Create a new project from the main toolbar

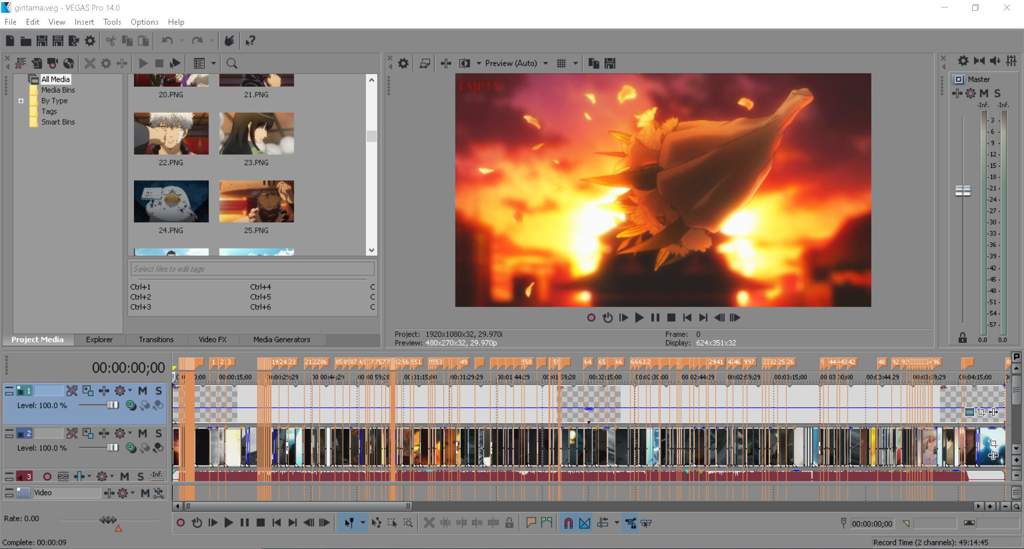pos(10,41)
